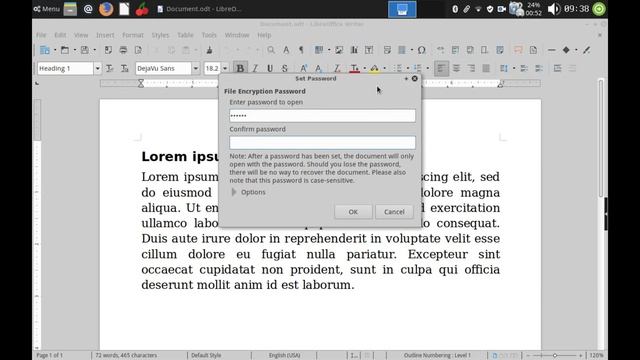Open the Basic Shapes dropdown arrow
Screen dimensions: 640x360
coord(576,50)
